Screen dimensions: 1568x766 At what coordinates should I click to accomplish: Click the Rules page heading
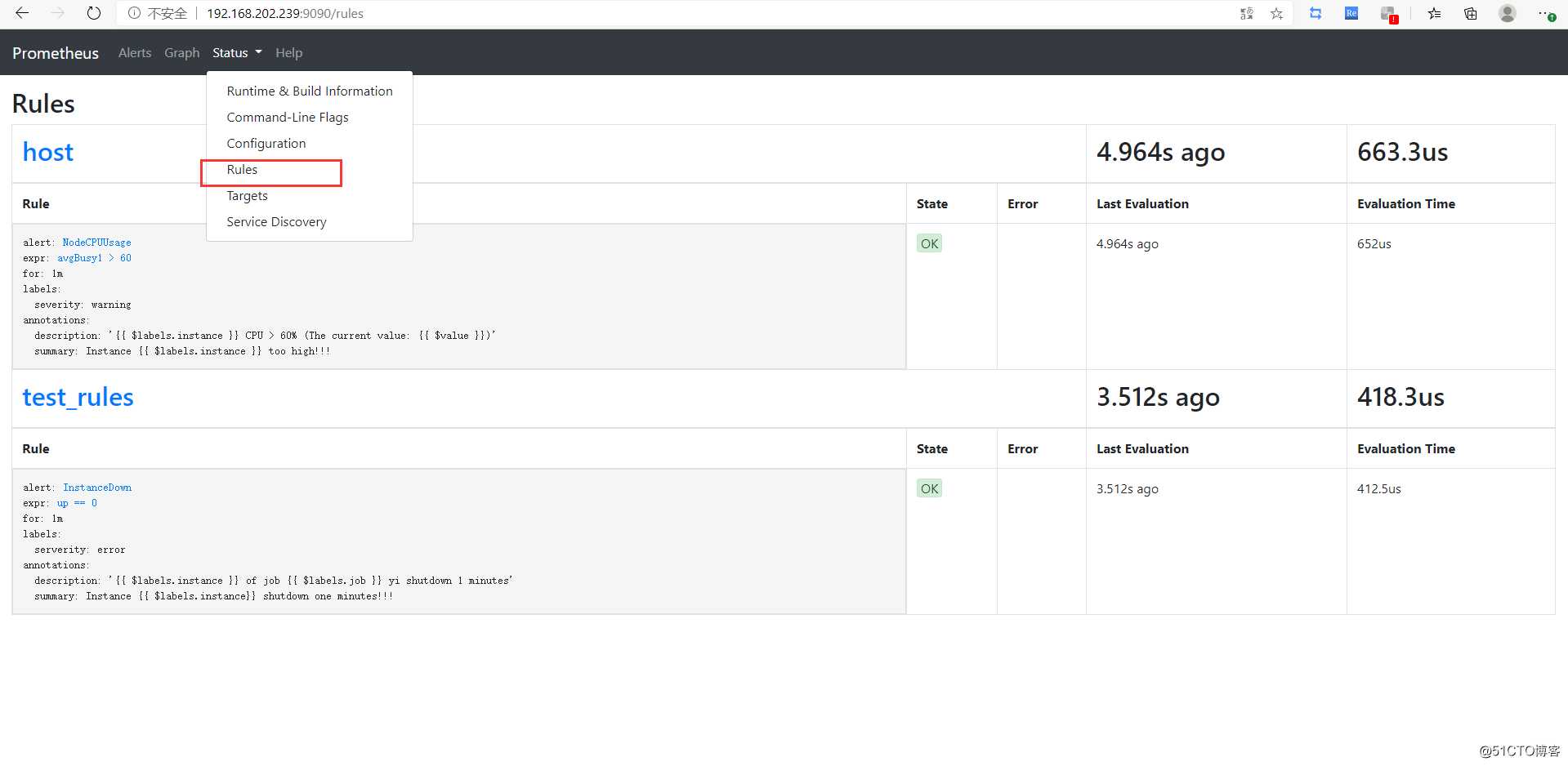pos(43,104)
